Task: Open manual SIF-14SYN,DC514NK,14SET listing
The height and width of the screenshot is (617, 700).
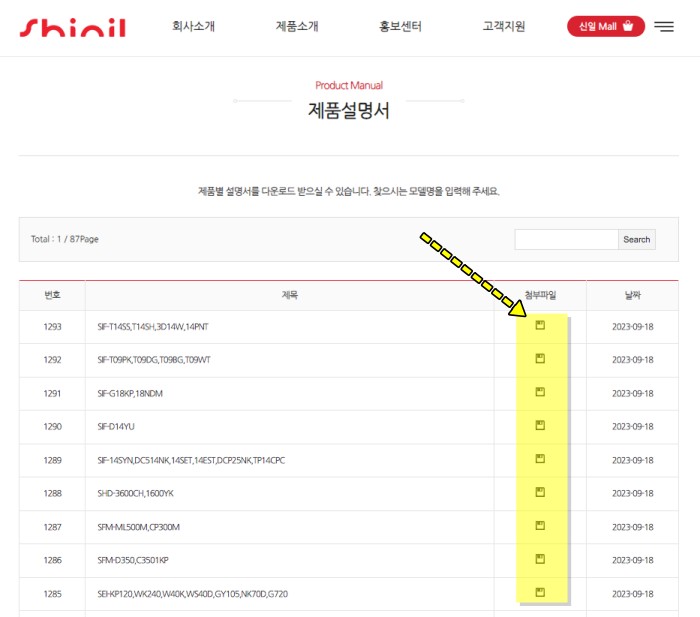Action: (x=191, y=460)
